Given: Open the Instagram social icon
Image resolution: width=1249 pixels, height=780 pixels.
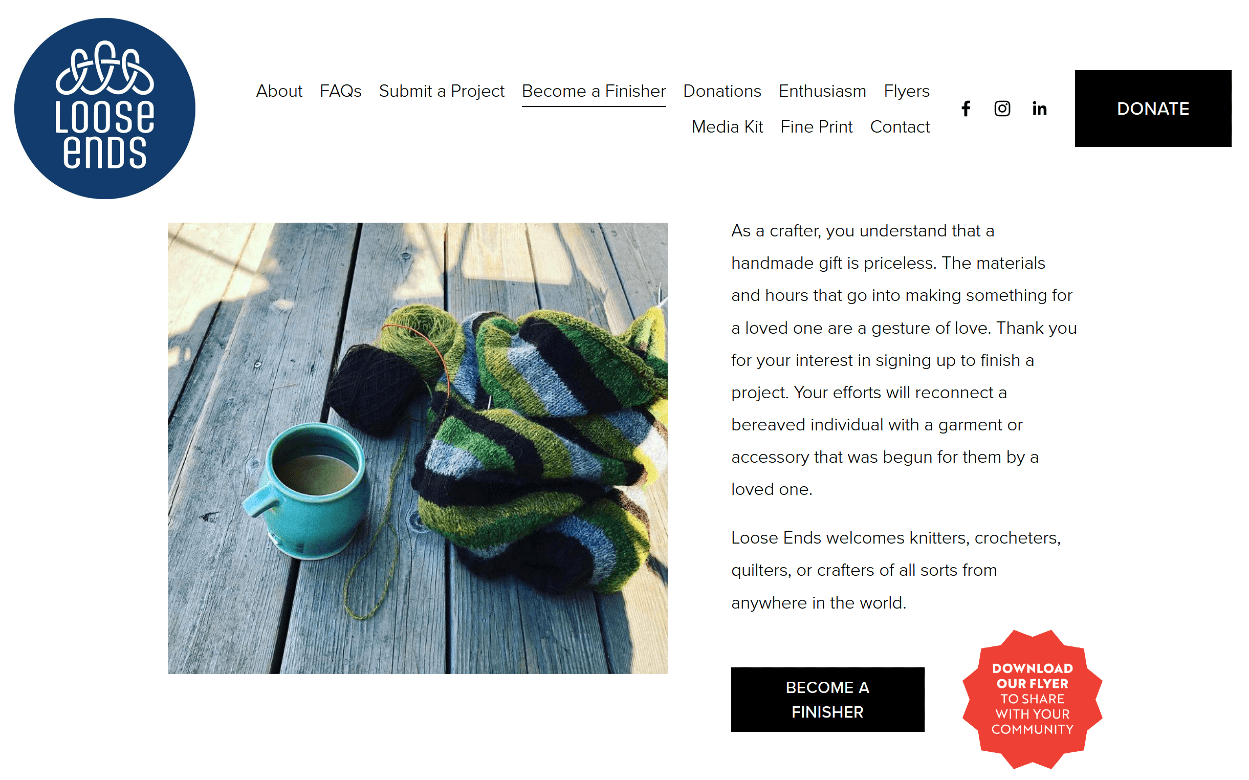Looking at the screenshot, I should 1002,109.
